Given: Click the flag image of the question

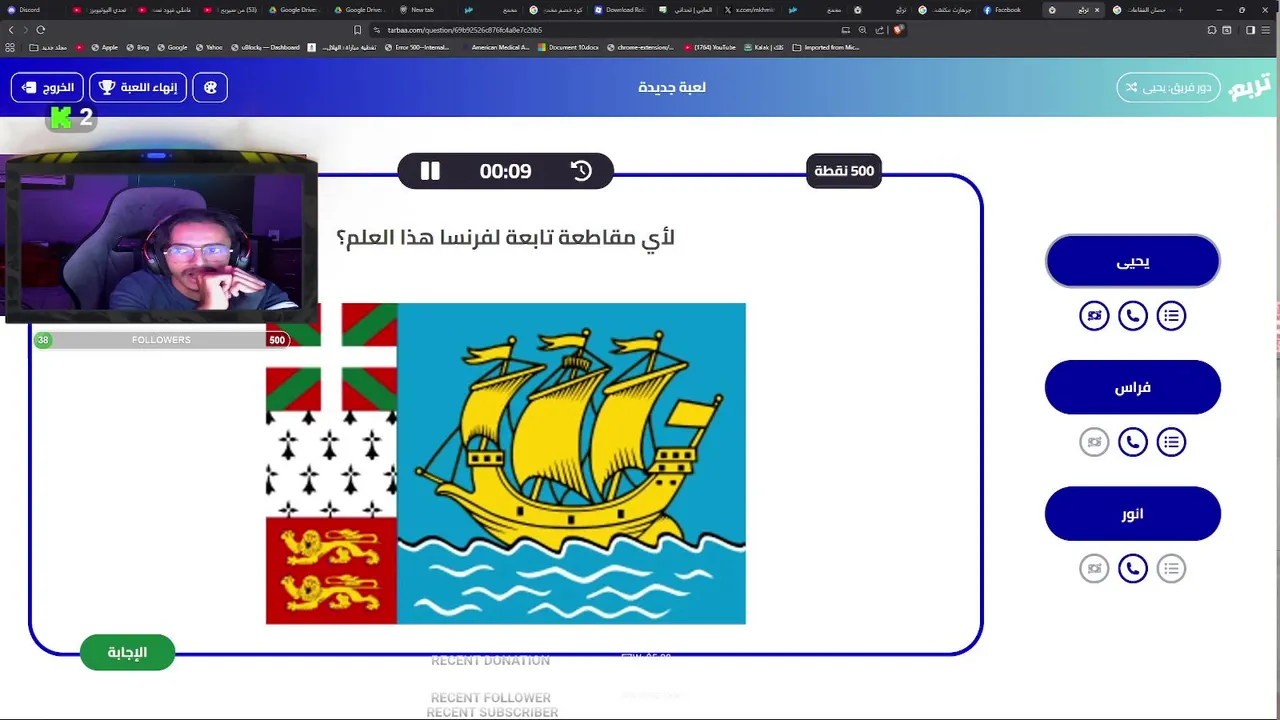Looking at the screenshot, I should [506, 464].
